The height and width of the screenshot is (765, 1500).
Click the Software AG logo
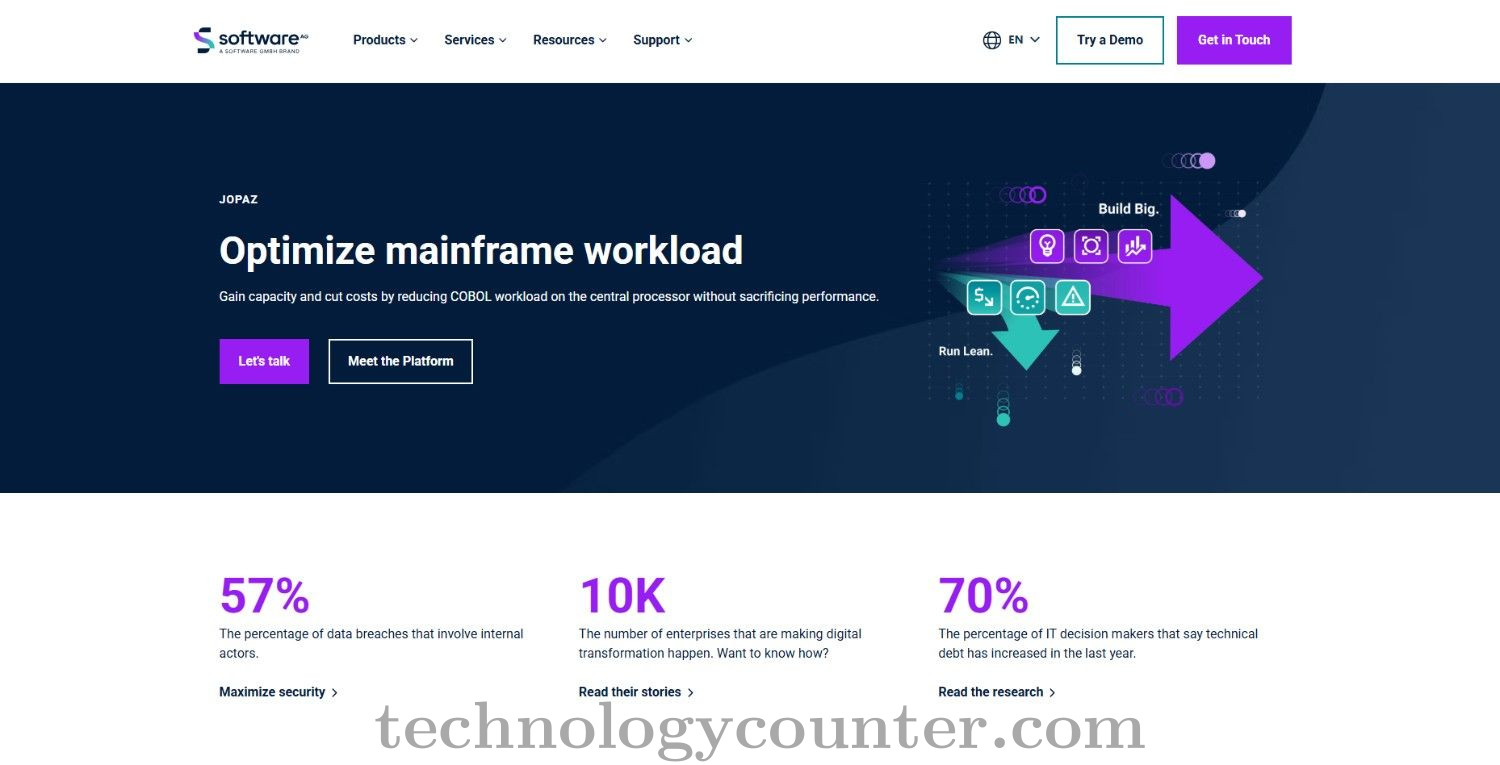click(x=249, y=40)
